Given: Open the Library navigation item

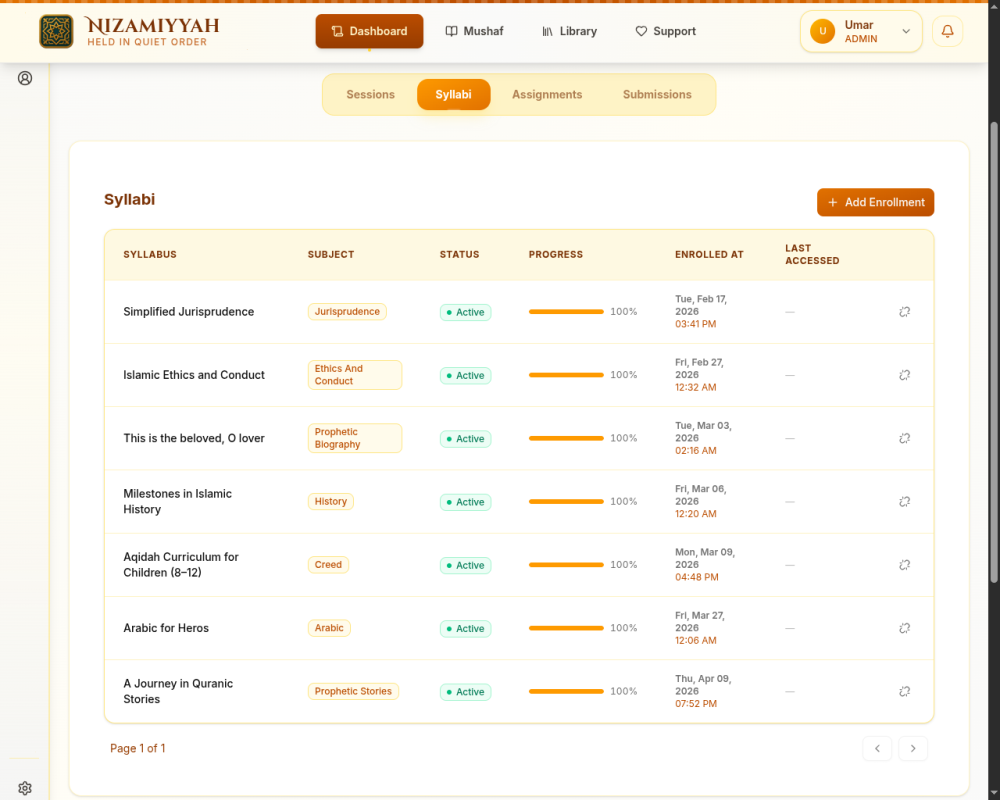Looking at the screenshot, I should point(570,31).
